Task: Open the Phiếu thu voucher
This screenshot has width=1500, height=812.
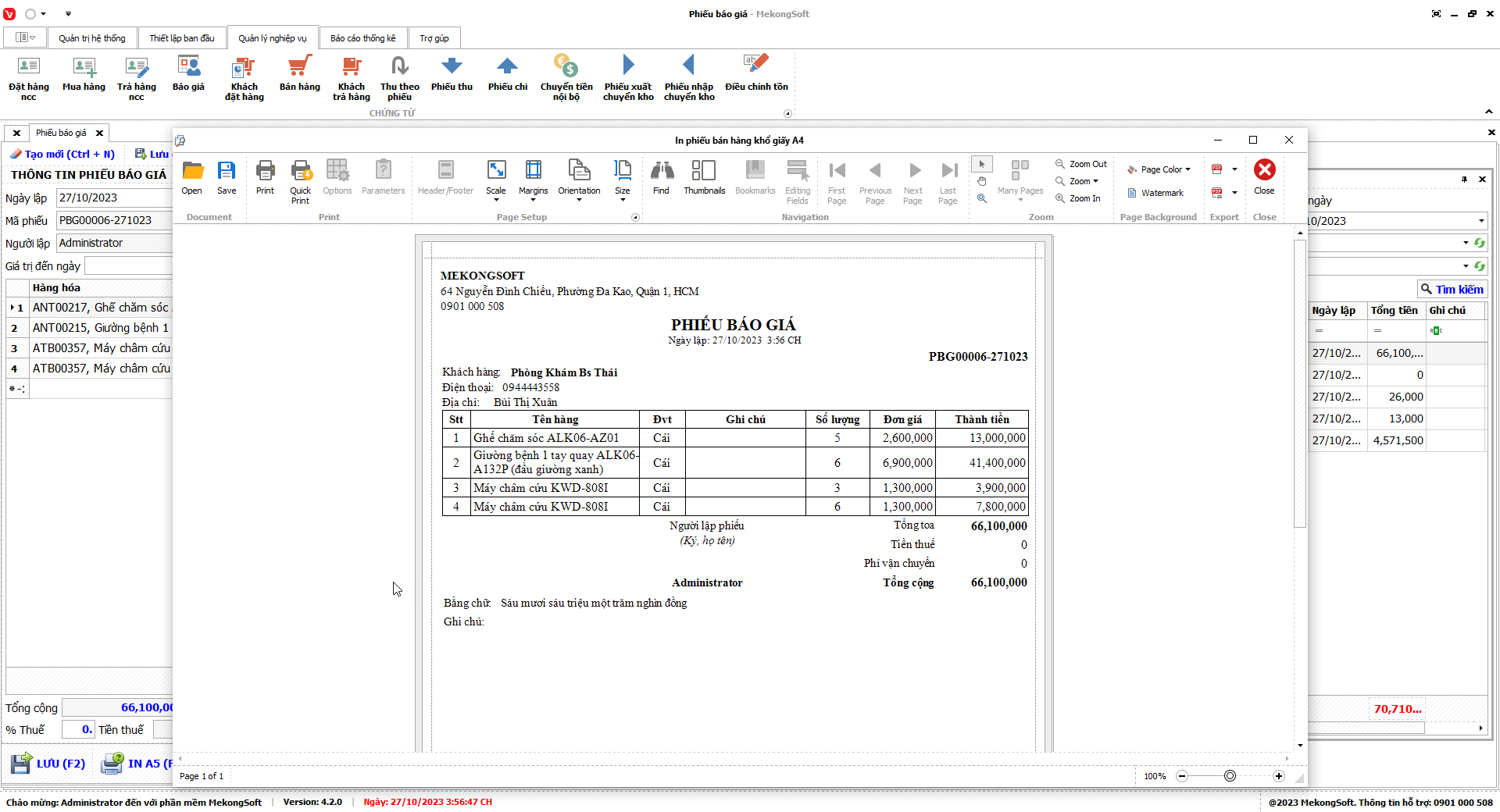Action: 452,73
